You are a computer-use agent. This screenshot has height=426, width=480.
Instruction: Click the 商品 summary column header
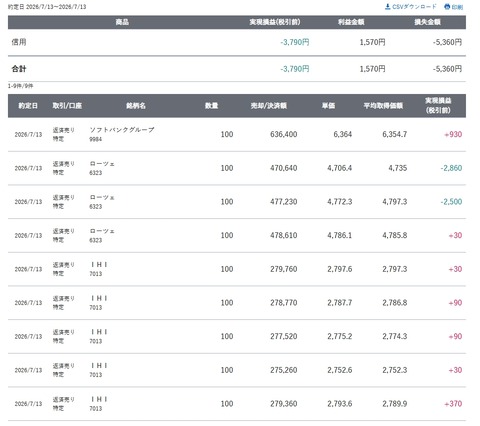click(122, 22)
